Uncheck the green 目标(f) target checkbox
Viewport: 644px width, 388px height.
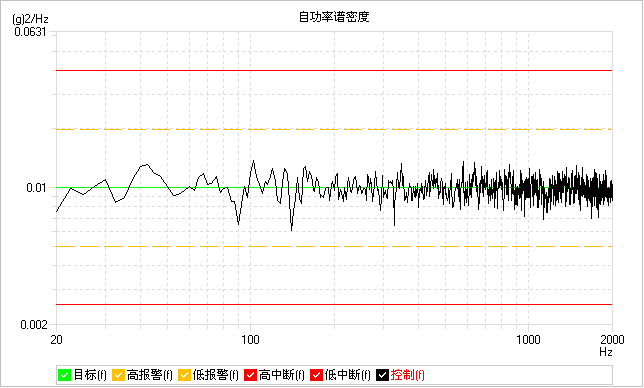click(64, 375)
